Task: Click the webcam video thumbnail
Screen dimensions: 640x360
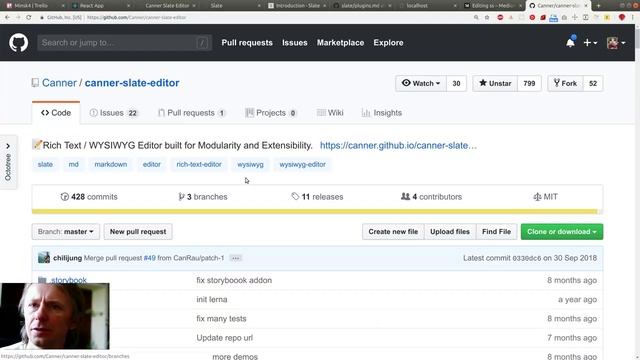Action: coord(55,316)
